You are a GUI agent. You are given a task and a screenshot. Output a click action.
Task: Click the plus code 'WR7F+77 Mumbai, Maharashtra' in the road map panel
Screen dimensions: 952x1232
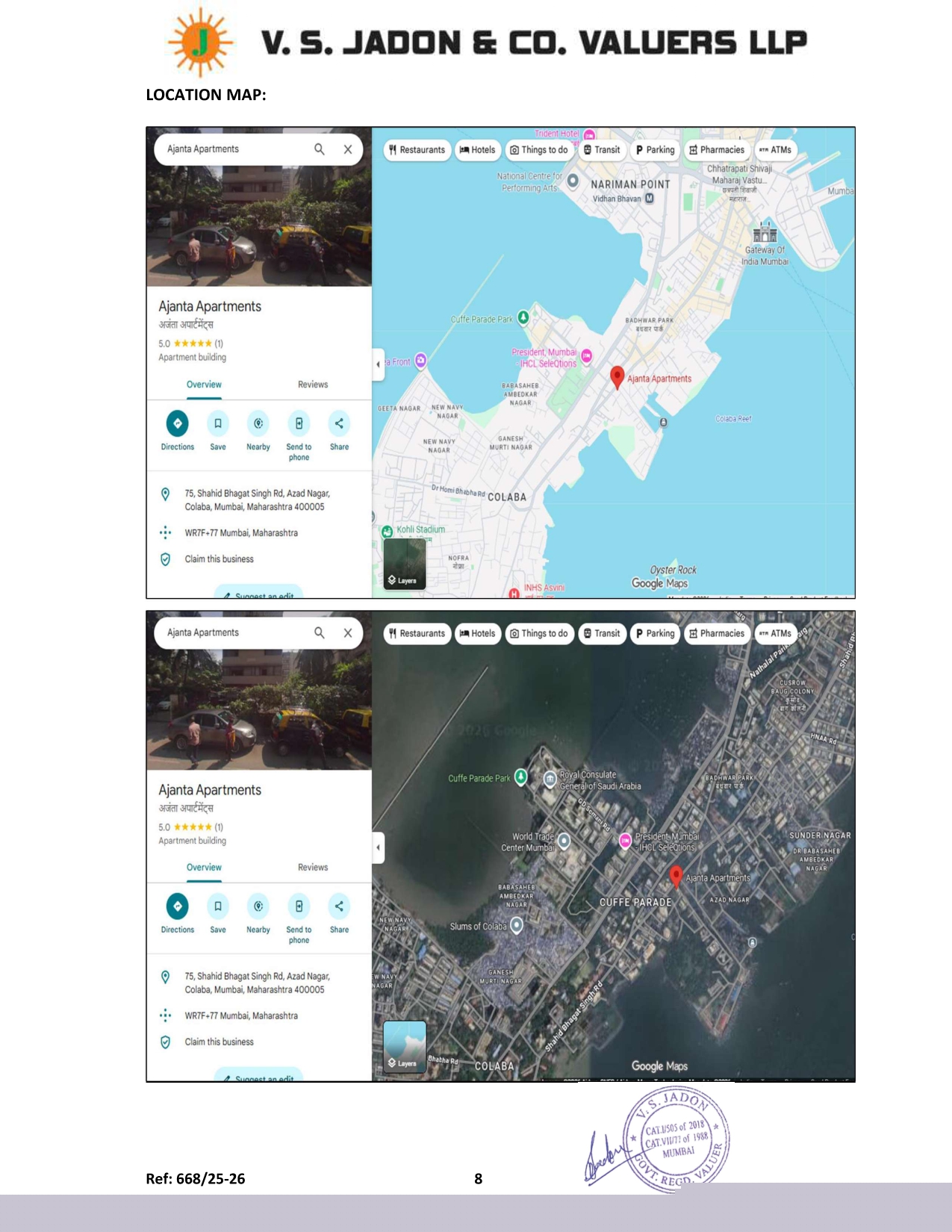tap(241, 533)
